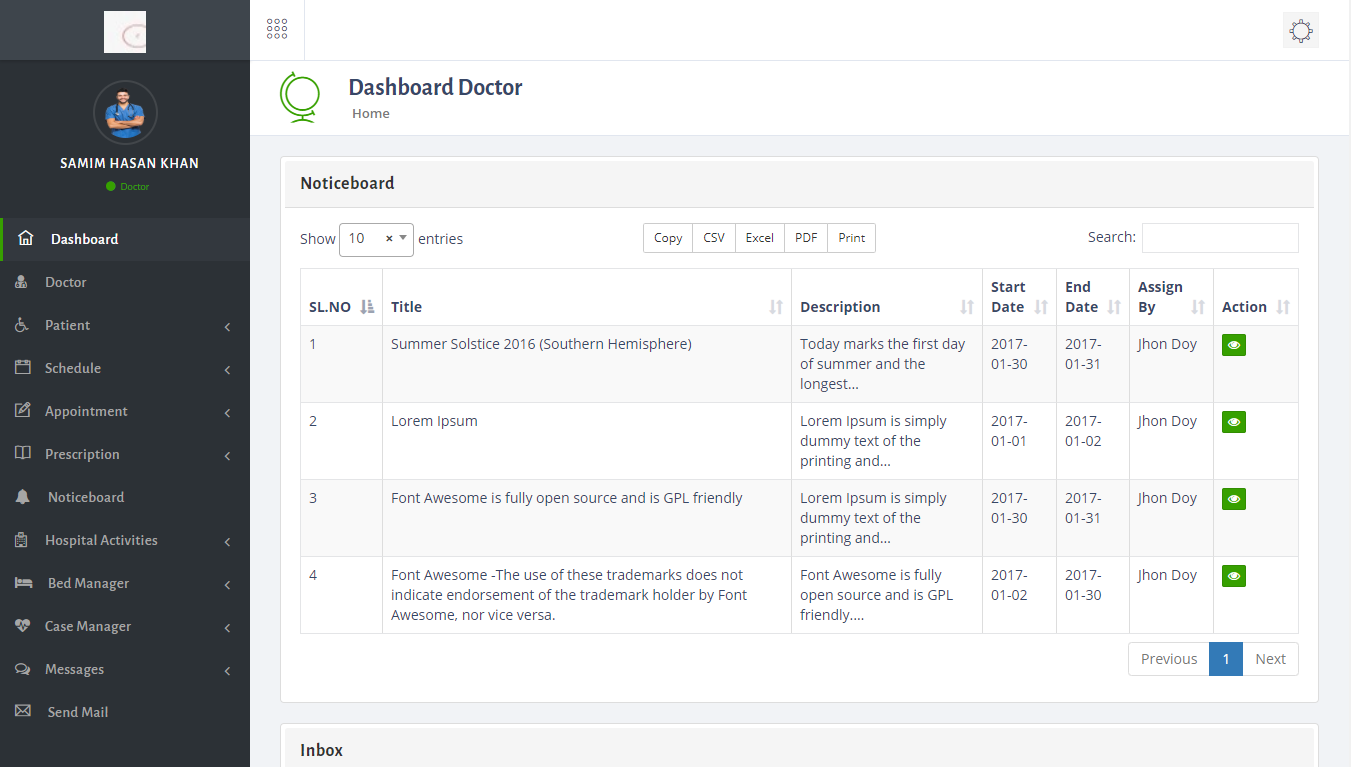The height and width of the screenshot is (767, 1351).
Task: Click Samim Hasan Khan profile avatar
Action: [125, 112]
